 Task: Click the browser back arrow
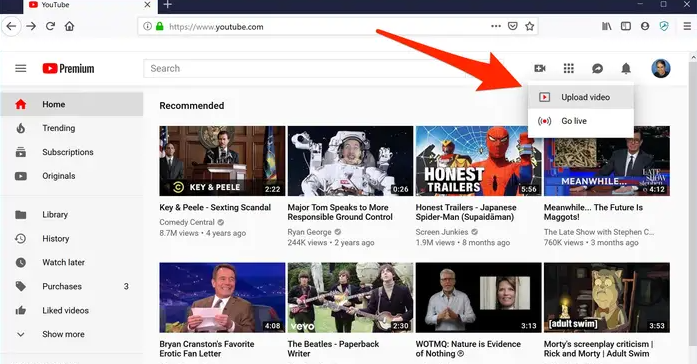[x=11, y=26]
